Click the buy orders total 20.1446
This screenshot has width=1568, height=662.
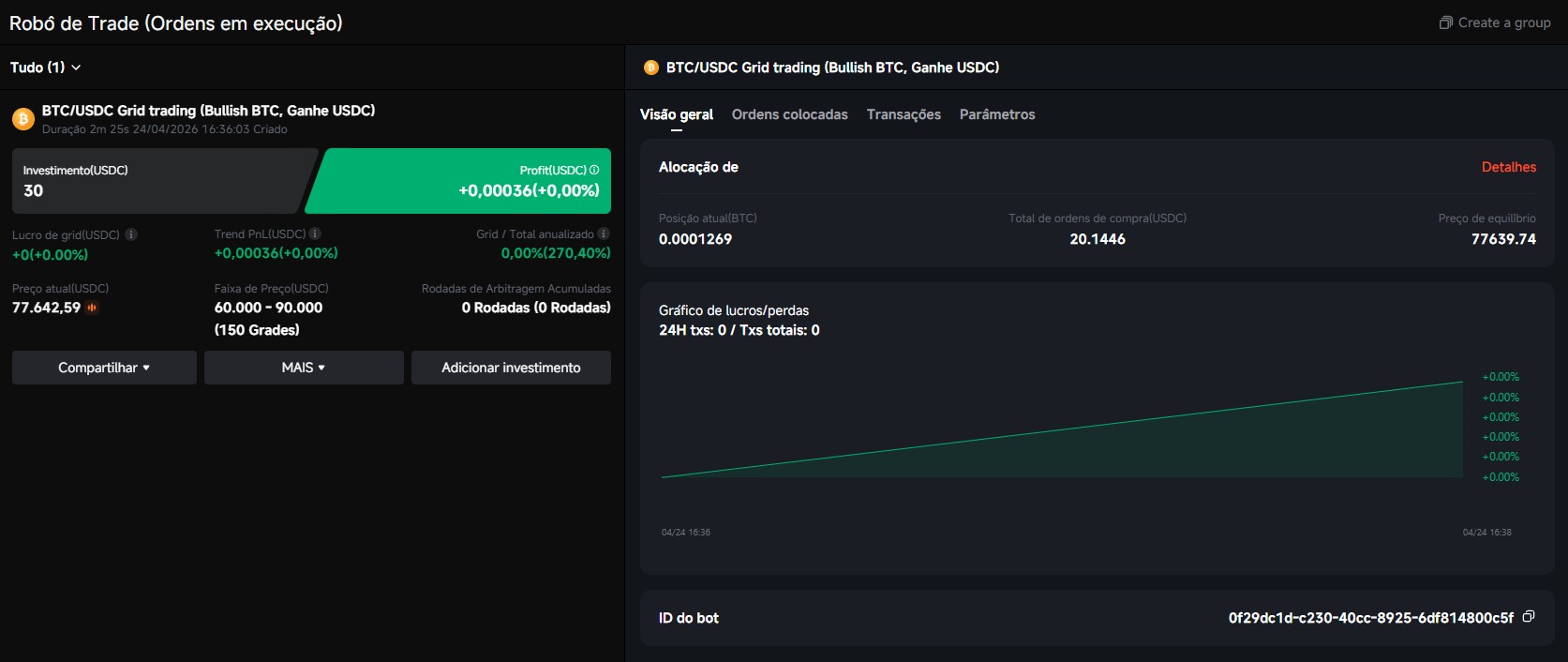[1098, 239]
